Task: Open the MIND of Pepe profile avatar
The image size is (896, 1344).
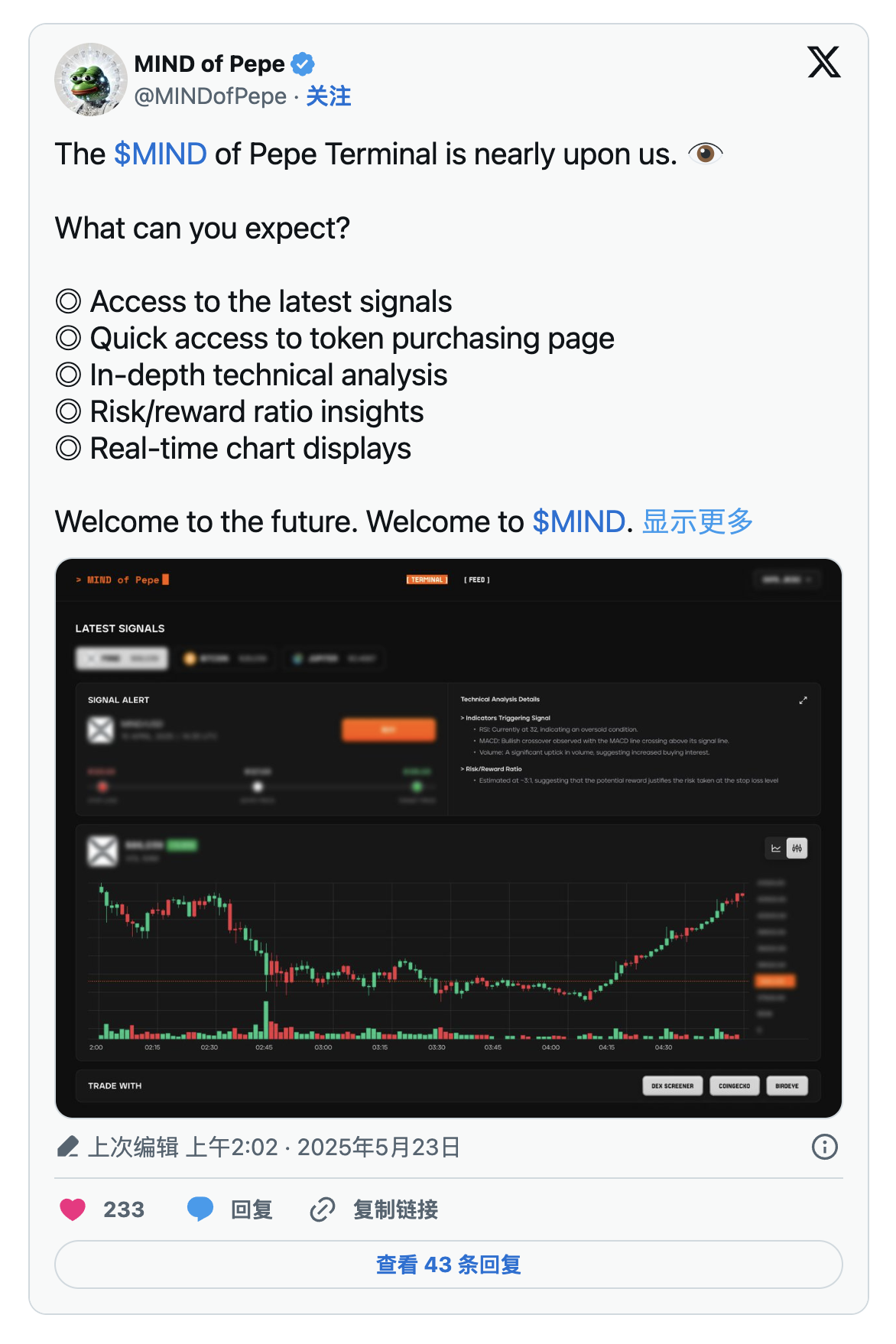Action: (x=91, y=80)
